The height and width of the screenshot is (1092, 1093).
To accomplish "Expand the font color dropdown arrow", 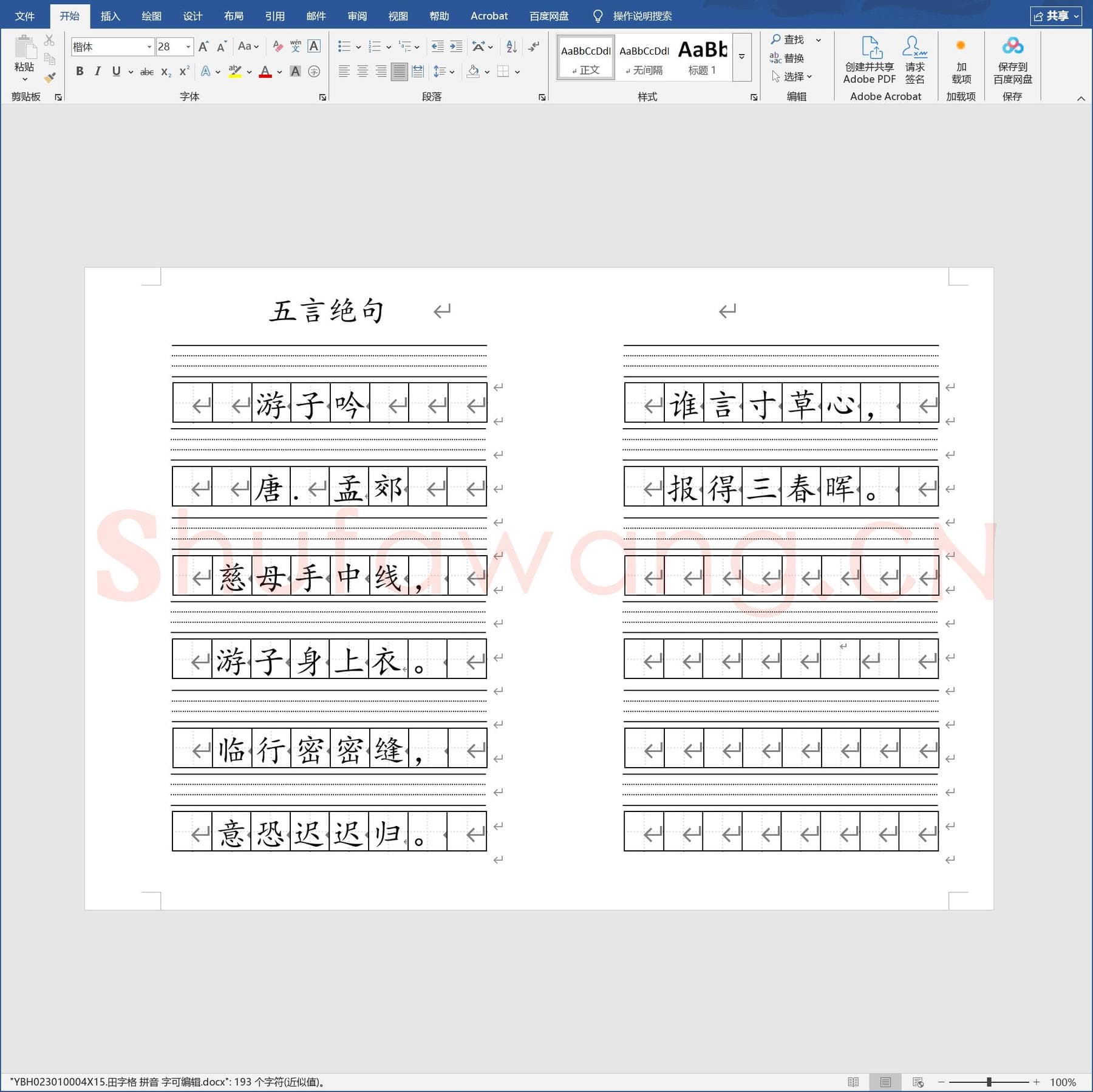I will point(279,72).
